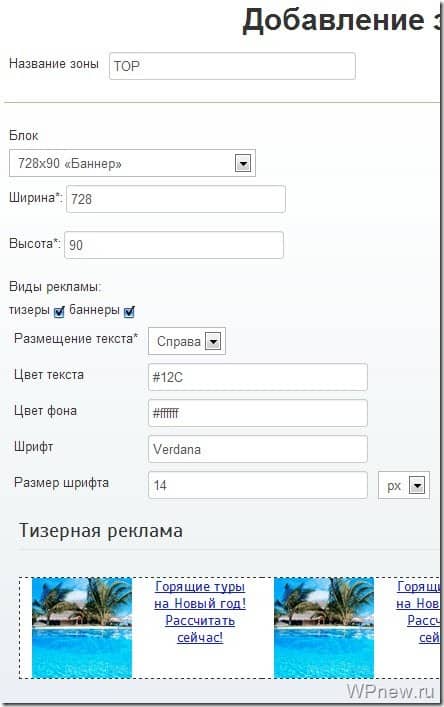Click the arrow icon next to Справа
Viewport: 444px width, 707px height.
pyautogui.click(x=213, y=341)
